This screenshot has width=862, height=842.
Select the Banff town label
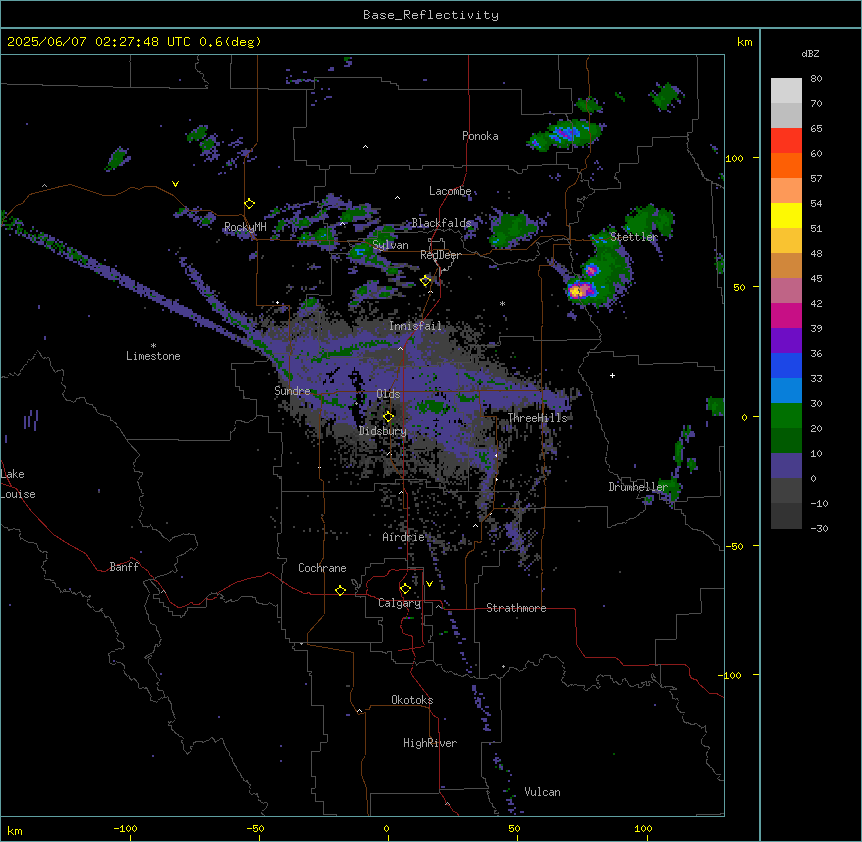click(x=124, y=567)
